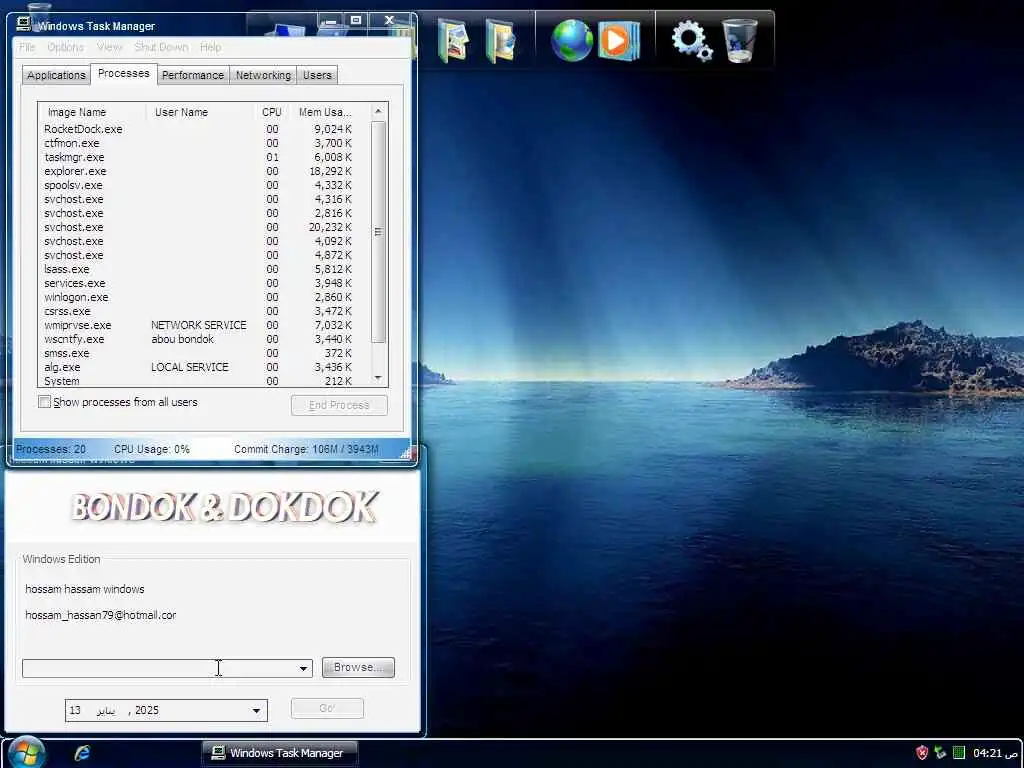Click the red security shield tray icon
This screenshot has width=1024, height=768.
(x=922, y=753)
